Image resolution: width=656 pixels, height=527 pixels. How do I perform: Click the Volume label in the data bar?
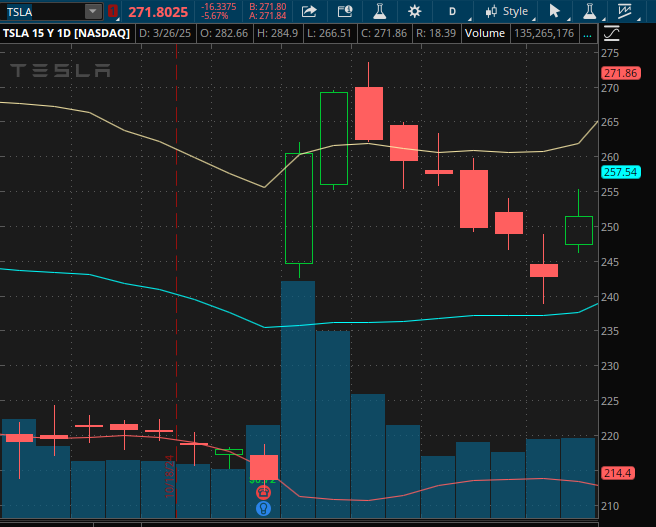pyautogui.click(x=485, y=33)
